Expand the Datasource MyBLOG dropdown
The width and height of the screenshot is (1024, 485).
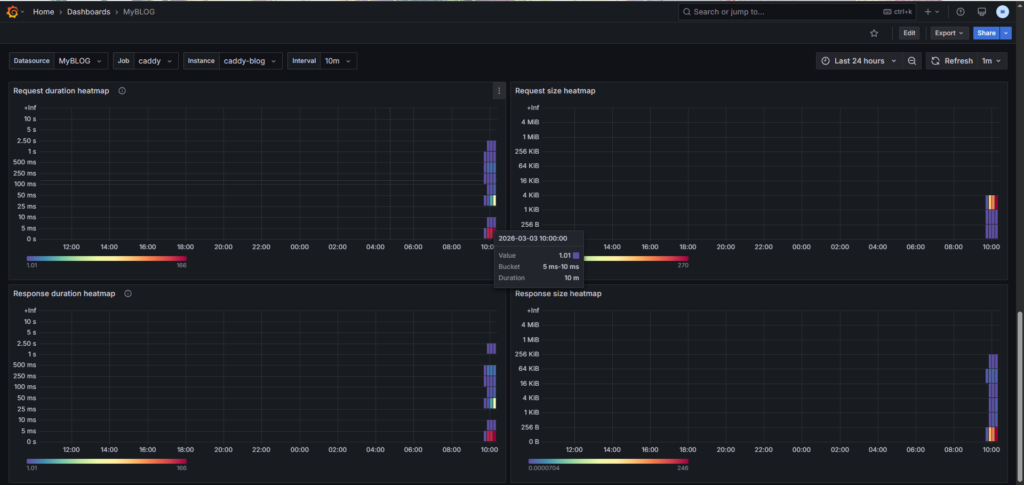[80, 61]
